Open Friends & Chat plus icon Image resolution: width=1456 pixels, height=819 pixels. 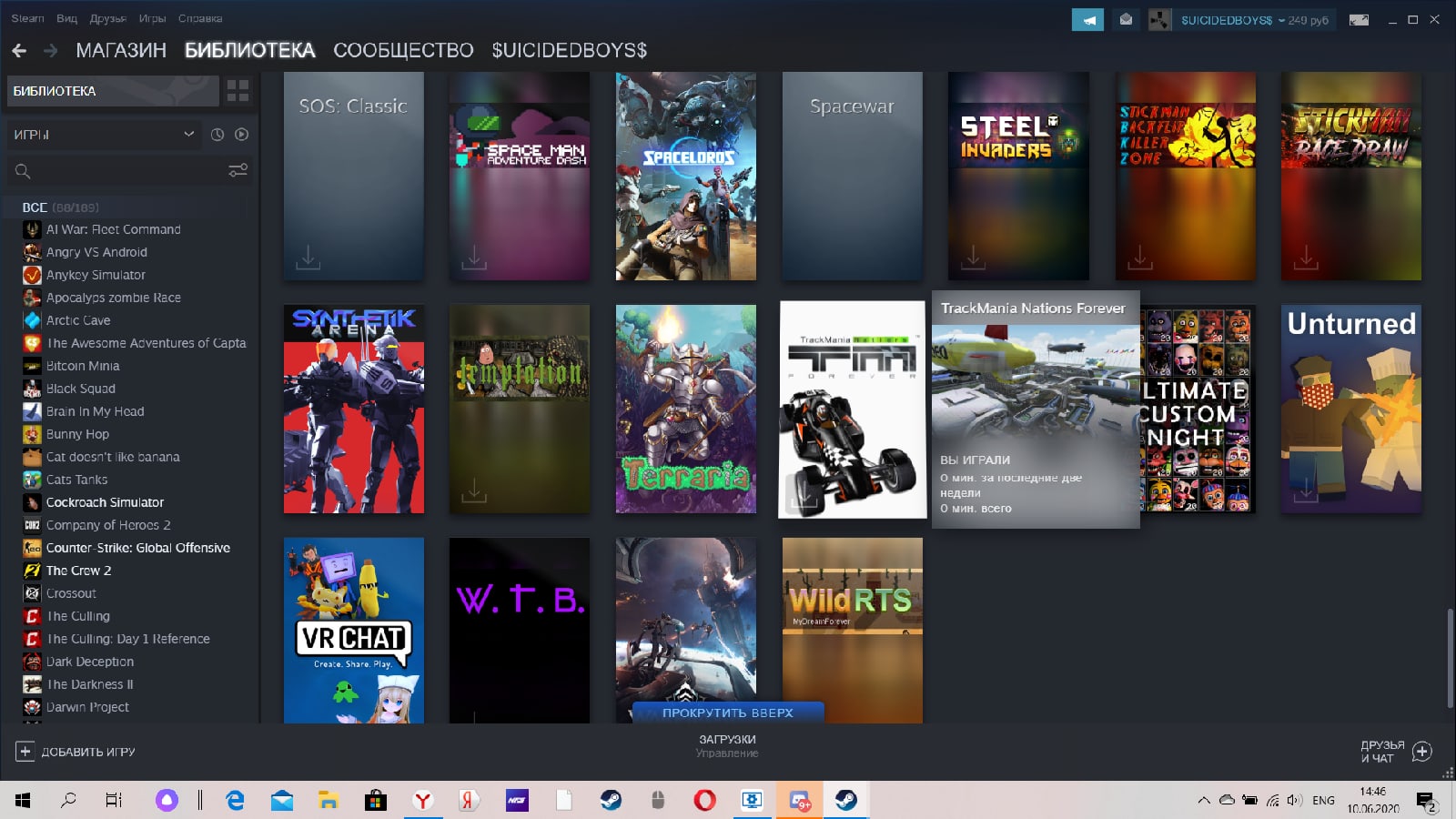pos(1422,752)
